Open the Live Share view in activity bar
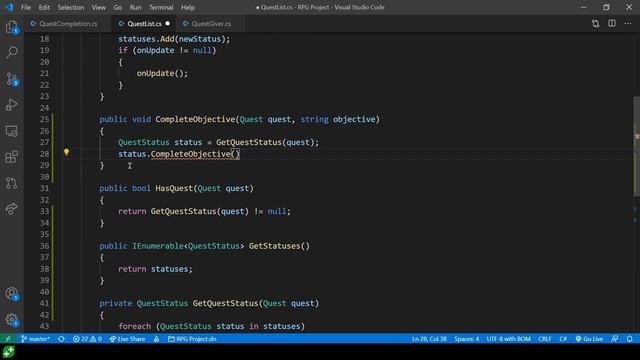 click(11, 209)
